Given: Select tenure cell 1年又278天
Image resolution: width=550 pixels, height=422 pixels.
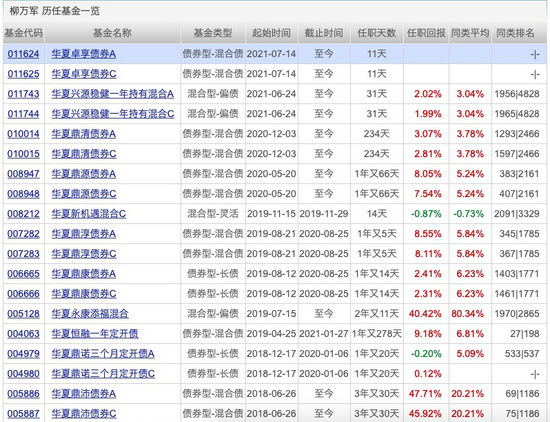Looking at the screenshot, I should pyautogui.click(x=377, y=334).
